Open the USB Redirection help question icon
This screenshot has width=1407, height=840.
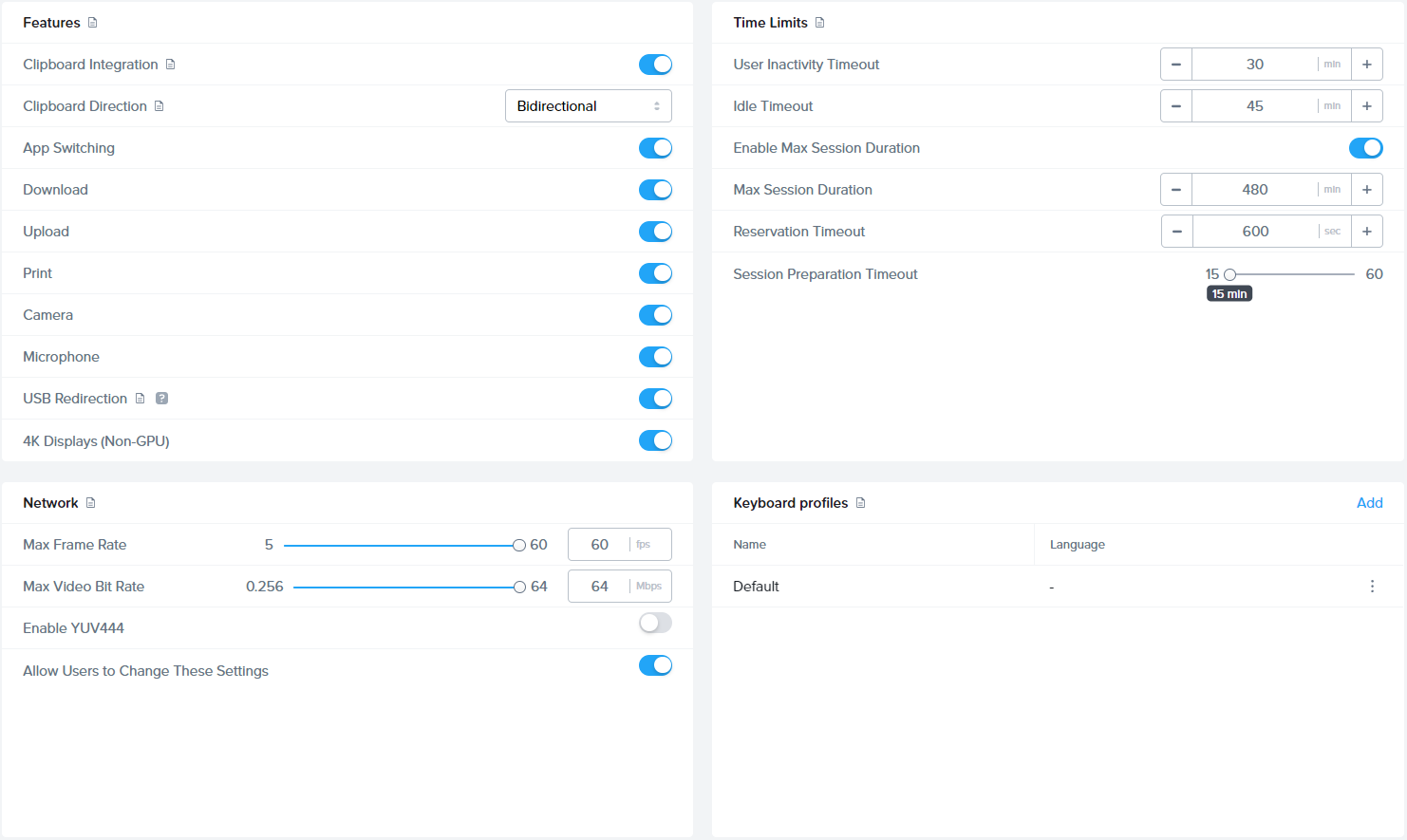[x=162, y=399]
